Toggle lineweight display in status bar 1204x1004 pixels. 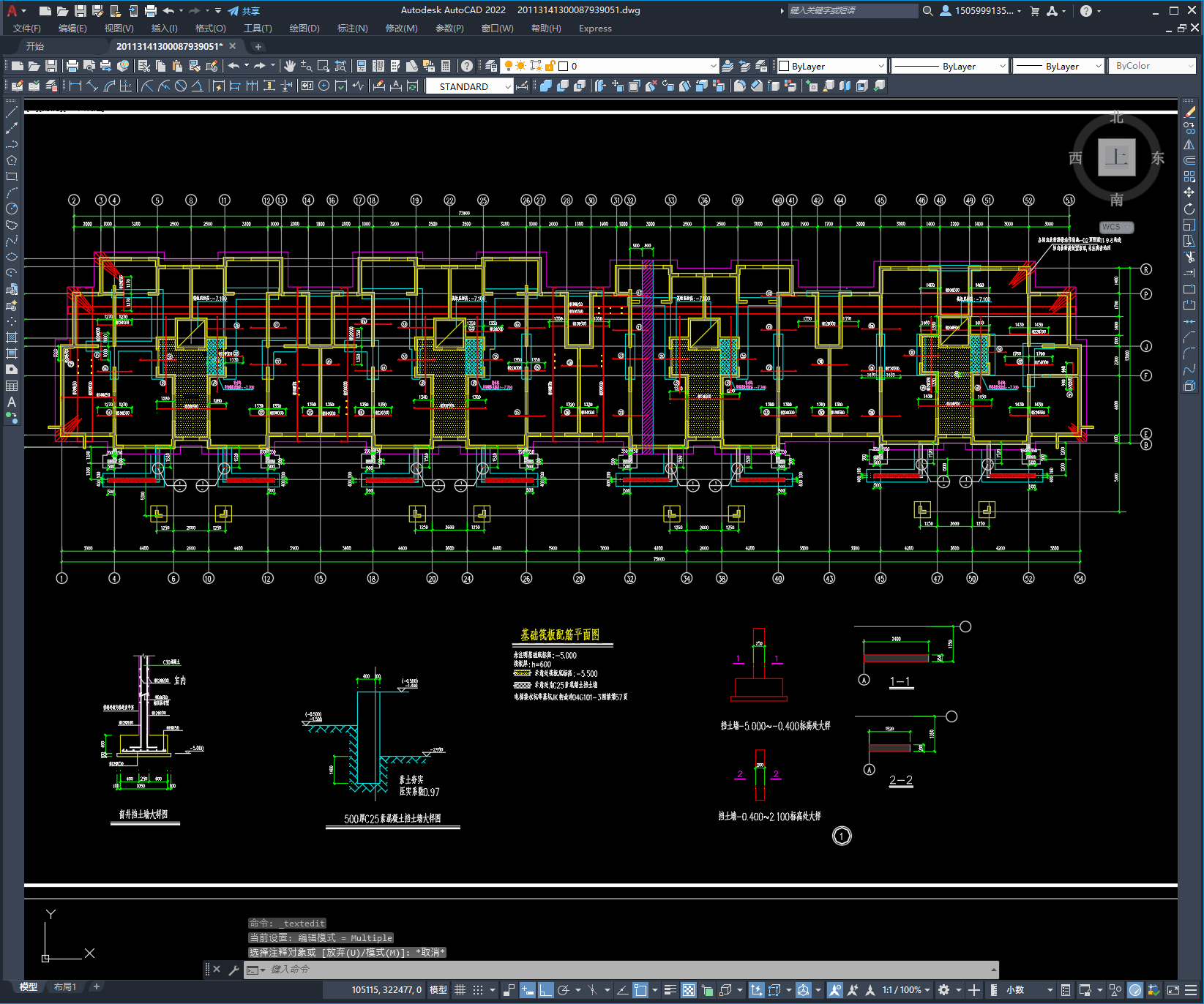coord(670,990)
